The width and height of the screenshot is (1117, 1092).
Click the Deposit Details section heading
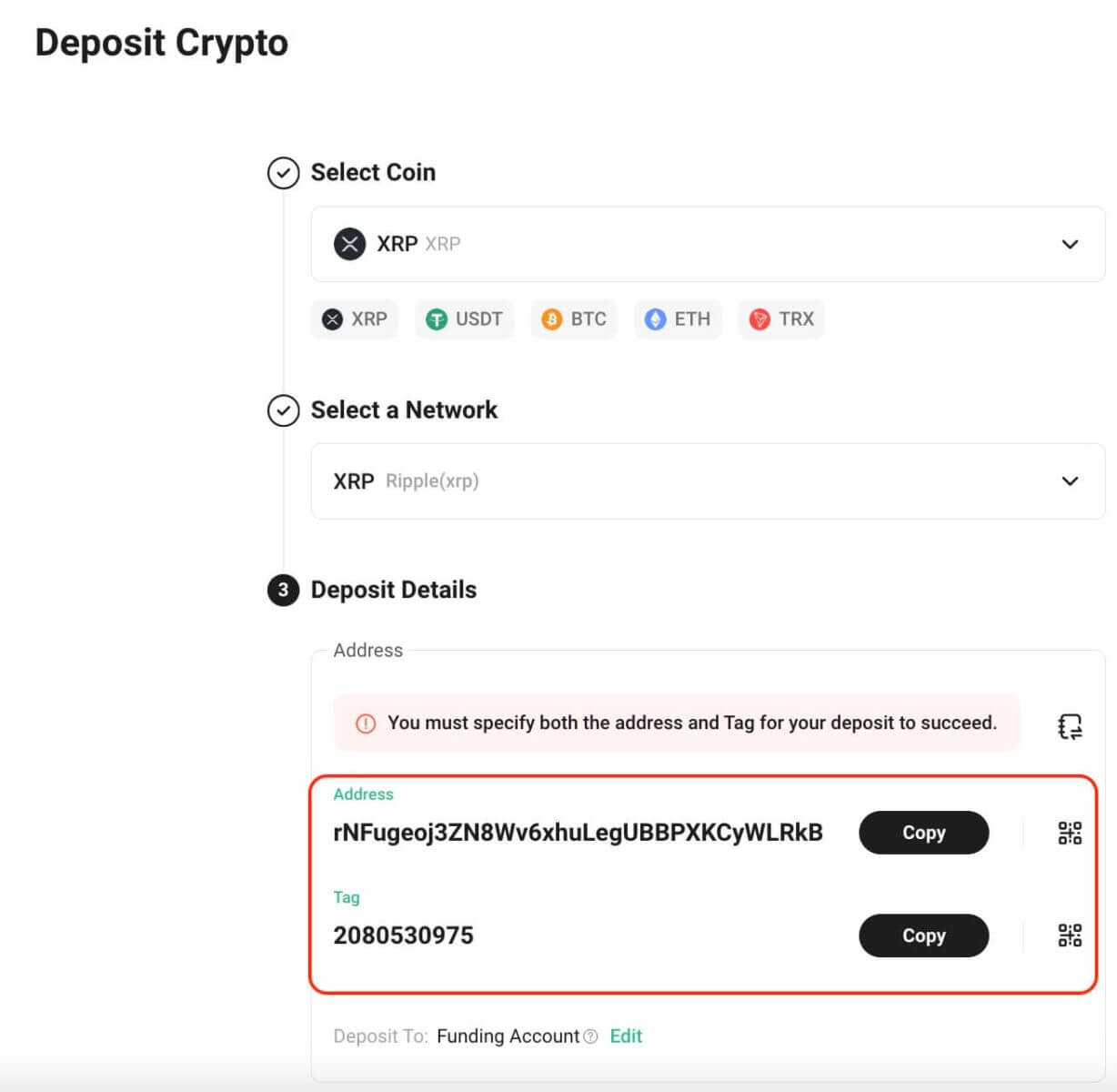(x=394, y=590)
